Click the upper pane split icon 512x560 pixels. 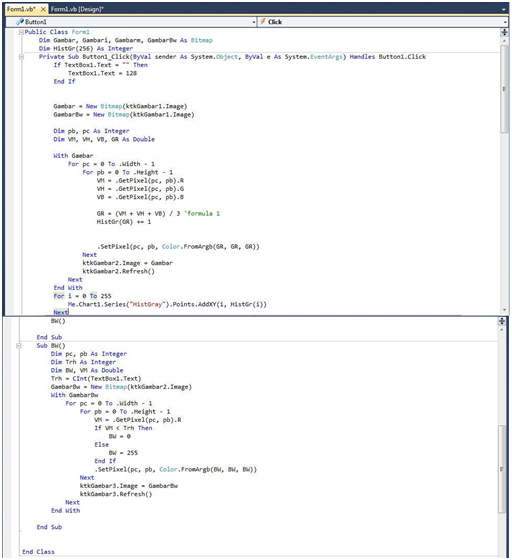(x=504, y=32)
